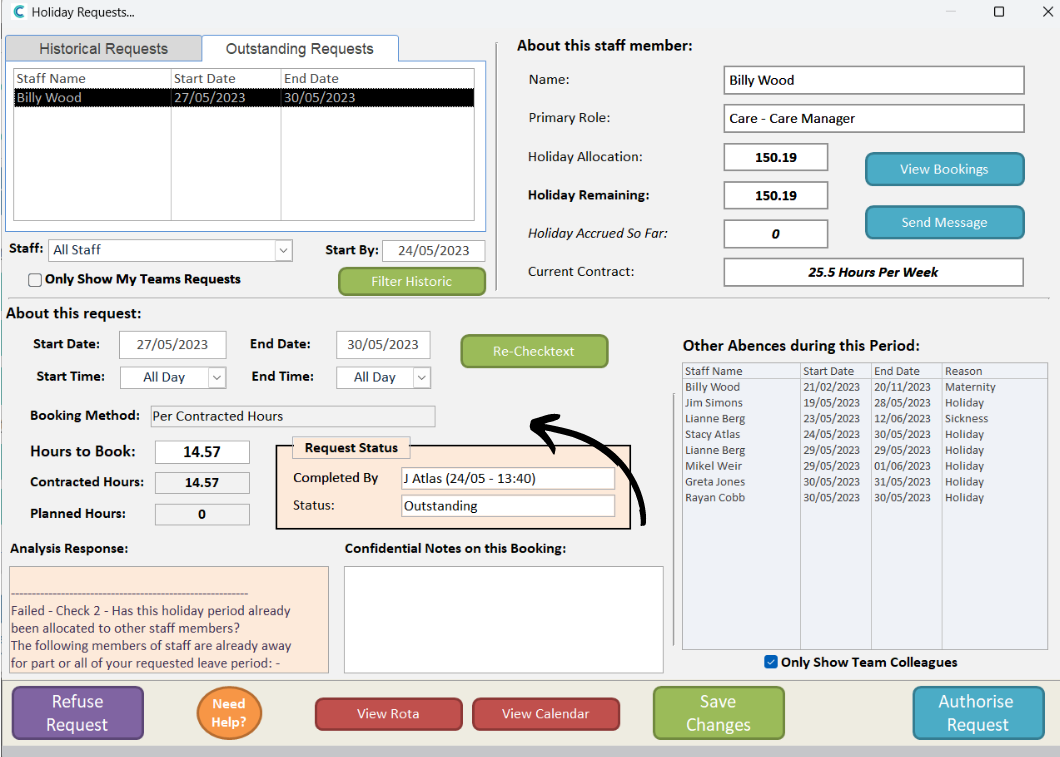Viewport: 1060px width, 757px height.
Task: Uncheck Only Show Team Colleagues
Action: point(770,662)
